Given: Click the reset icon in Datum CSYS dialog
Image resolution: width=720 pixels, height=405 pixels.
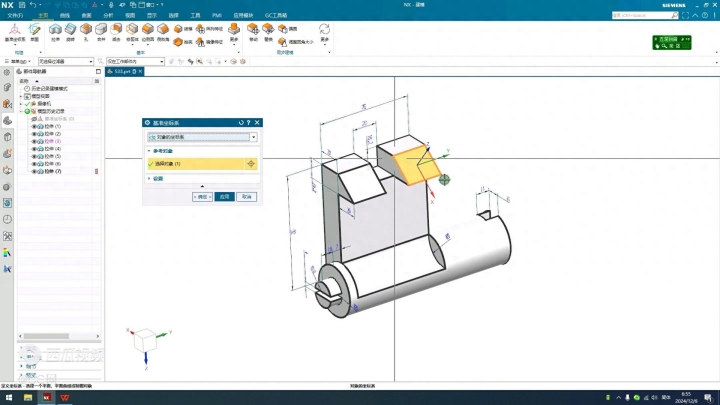Looking at the screenshot, I should pyautogui.click(x=241, y=123).
